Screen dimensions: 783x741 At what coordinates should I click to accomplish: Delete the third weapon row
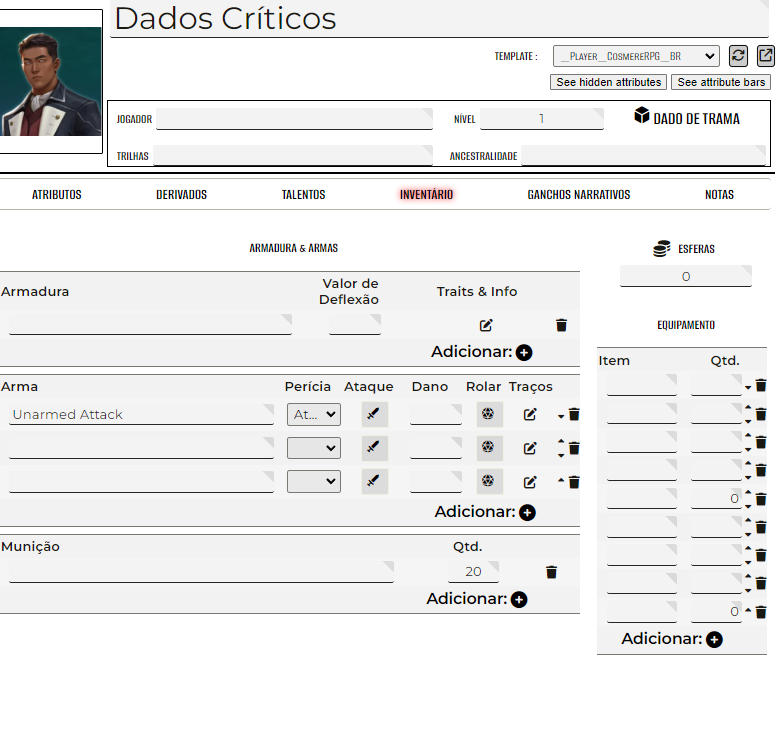tap(574, 482)
